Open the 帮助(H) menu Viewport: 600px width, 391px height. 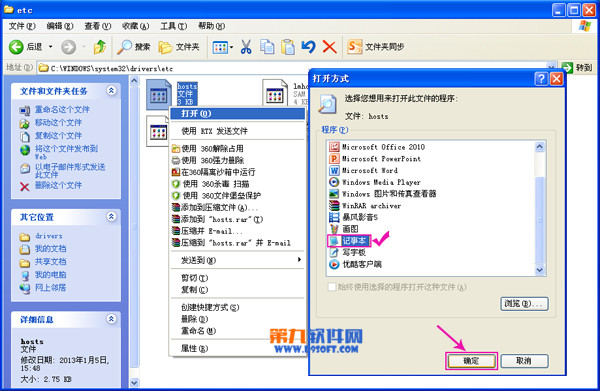point(211,26)
